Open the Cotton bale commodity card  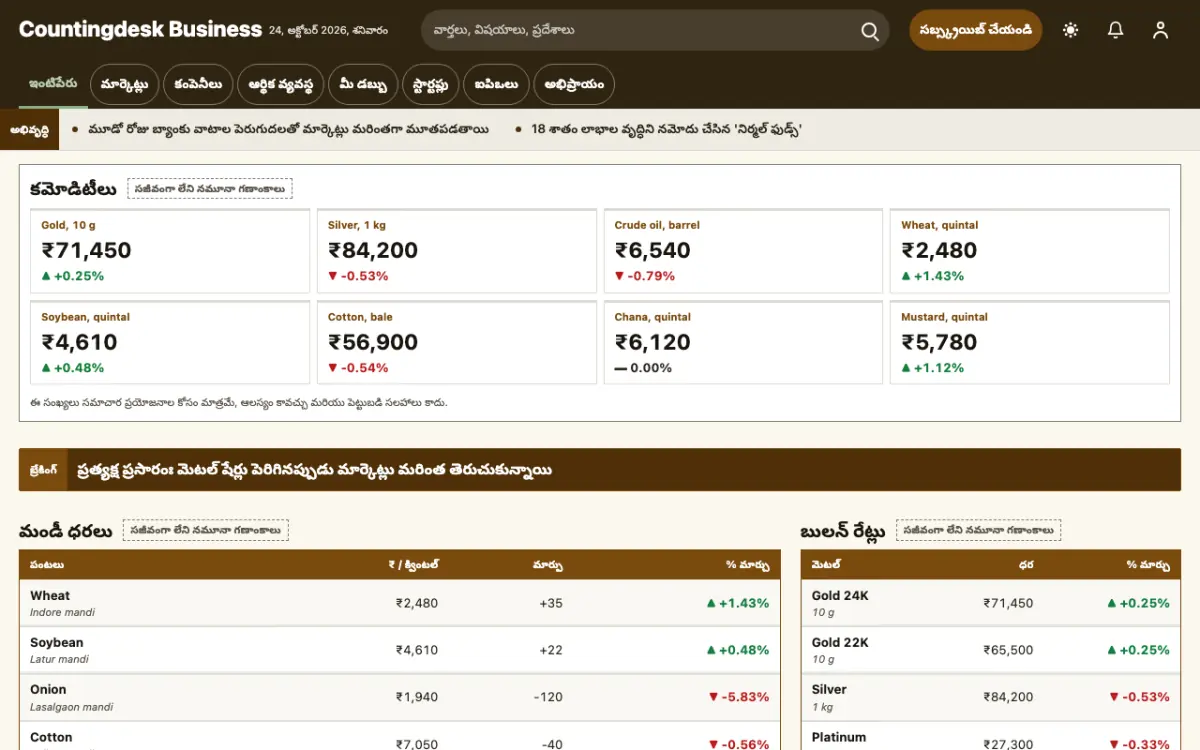pyautogui.click(x=457, y=343)
